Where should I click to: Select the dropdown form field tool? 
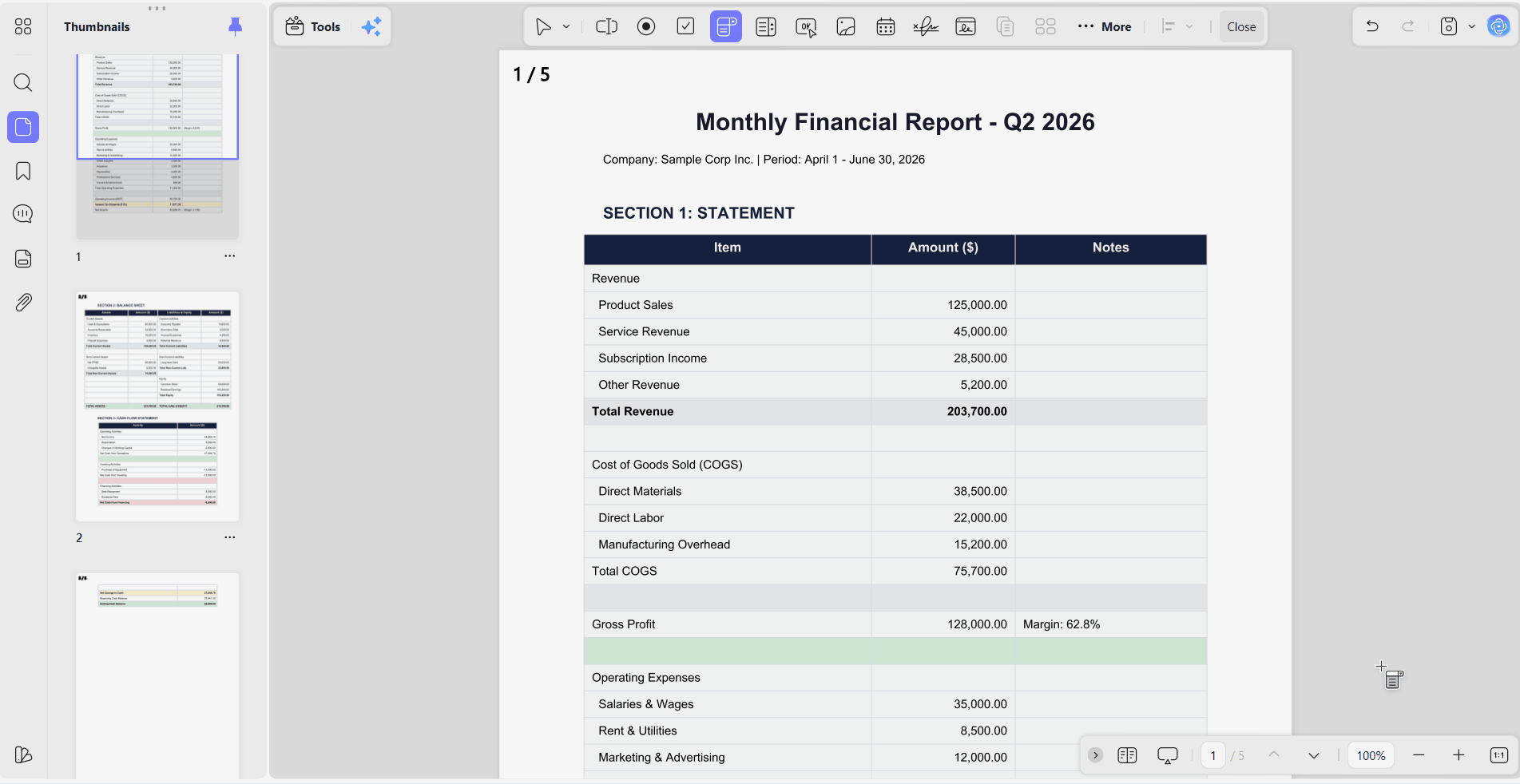pos(726,27)
